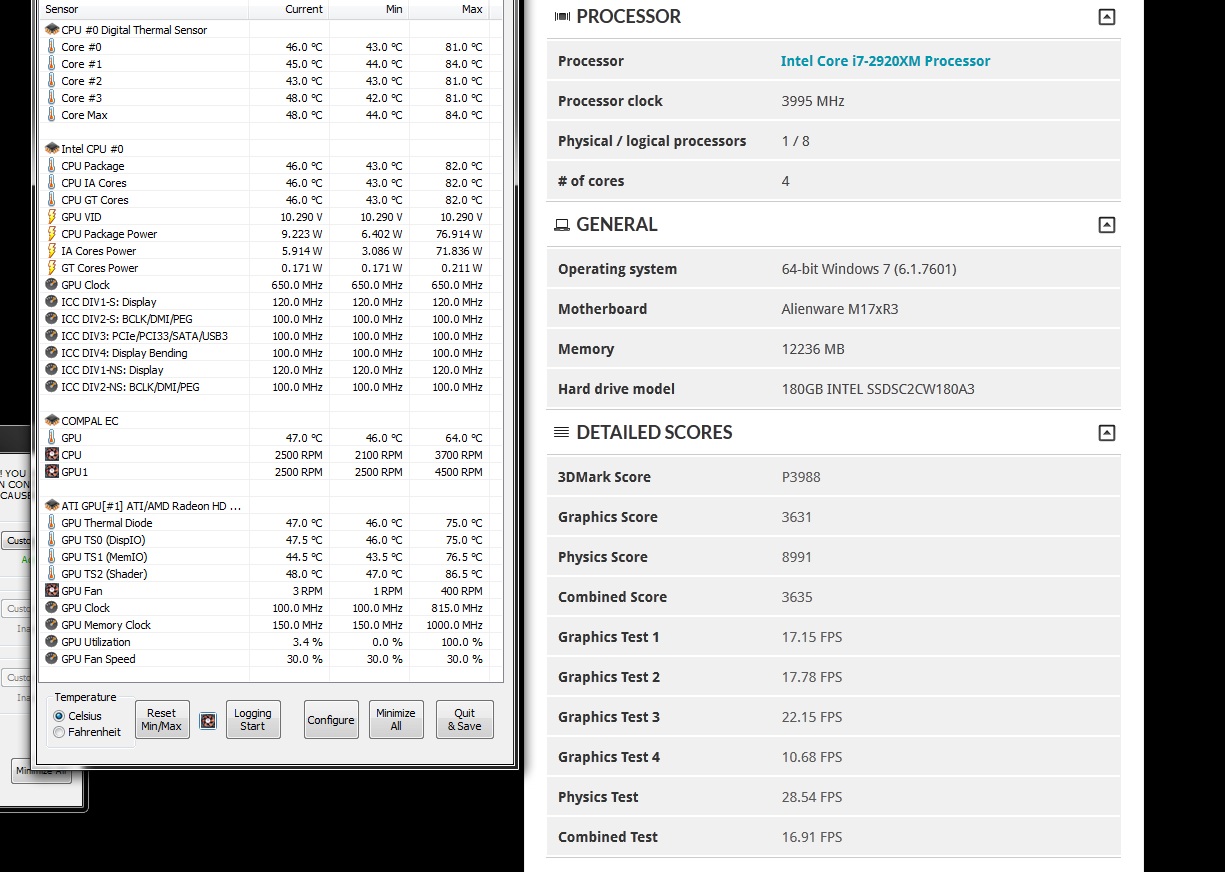This screenshot has width=1225, height=872.
Task: Click the clock icon beside ICC DIV1-S: Display
Action: (52, 302)
